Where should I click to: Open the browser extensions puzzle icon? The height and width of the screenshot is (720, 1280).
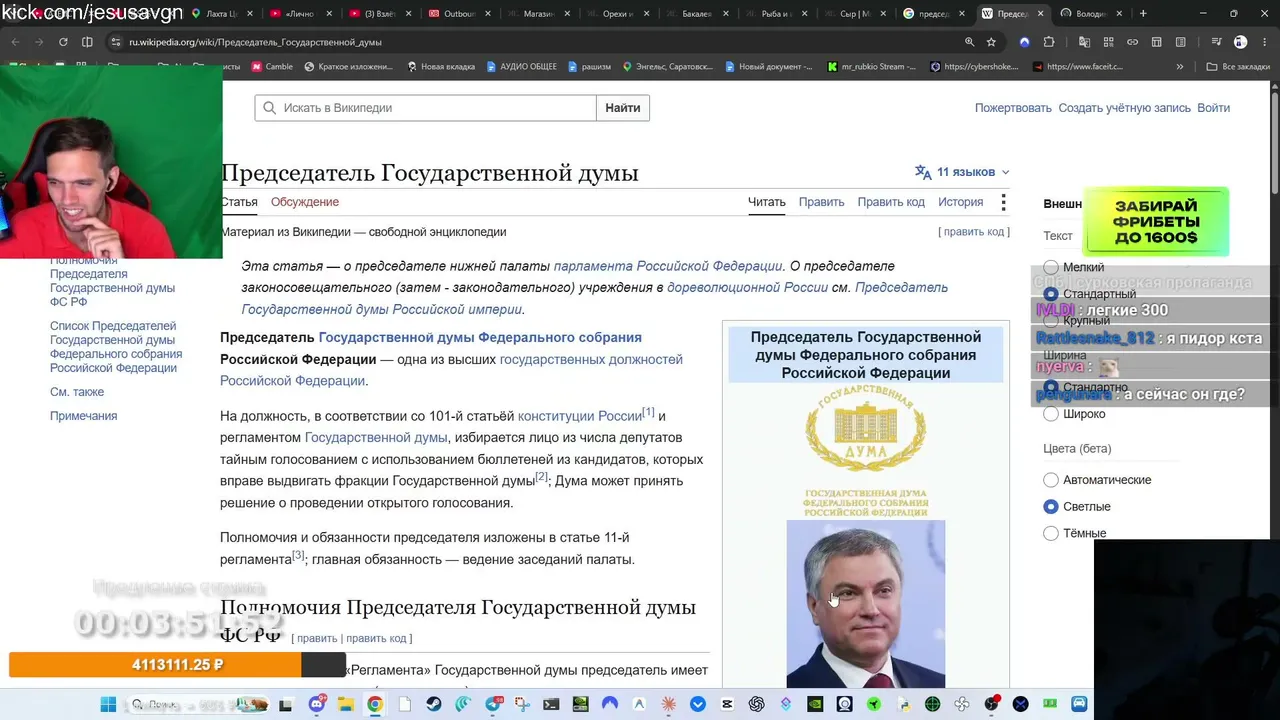(x=1049, y=42)
